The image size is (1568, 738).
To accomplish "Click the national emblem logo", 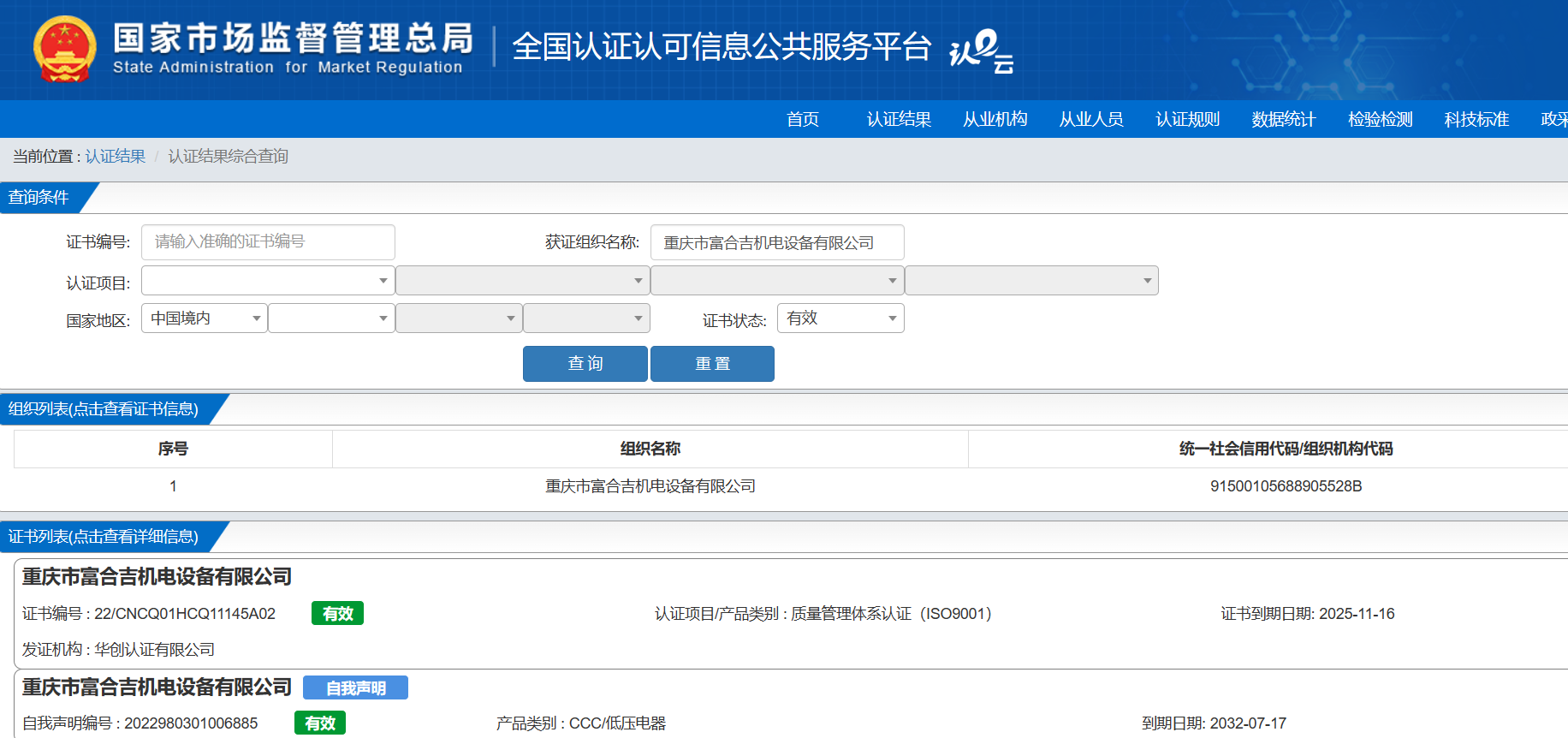I will [64, 49].
